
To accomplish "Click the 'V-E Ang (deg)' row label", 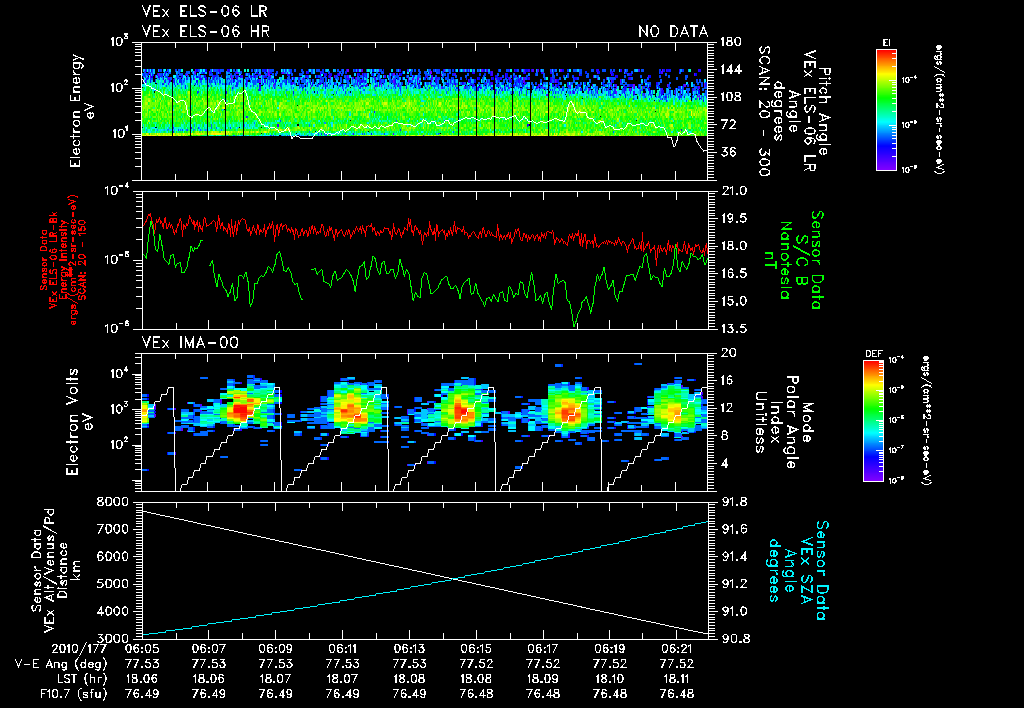I will pyautogui.click(x=61, y=664).
